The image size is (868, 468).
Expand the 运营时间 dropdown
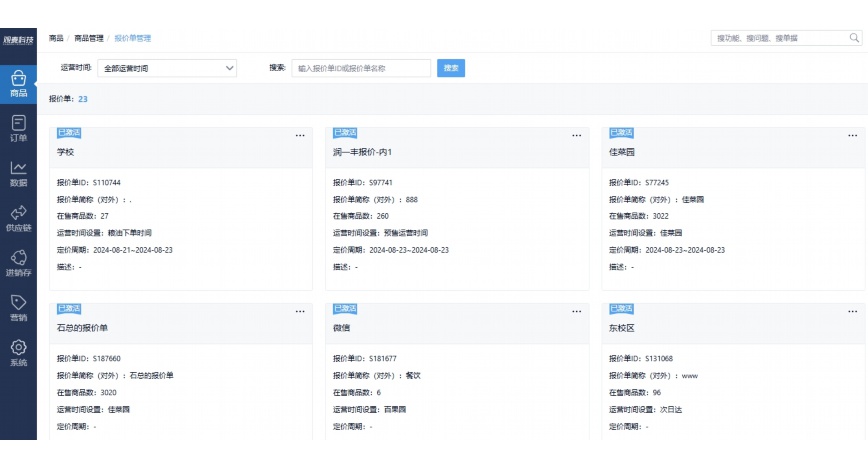coord(167,68)
